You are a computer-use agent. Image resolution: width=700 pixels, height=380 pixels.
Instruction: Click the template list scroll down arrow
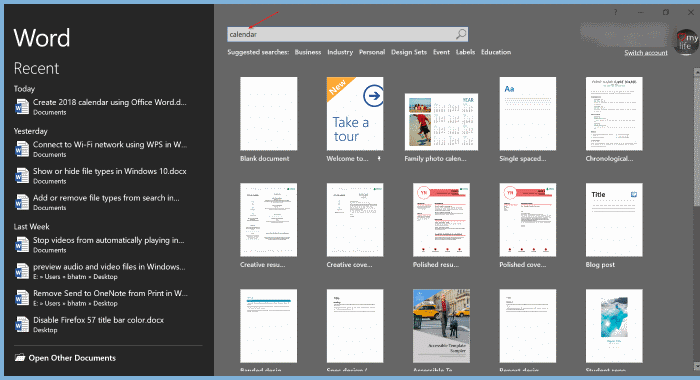697,366
